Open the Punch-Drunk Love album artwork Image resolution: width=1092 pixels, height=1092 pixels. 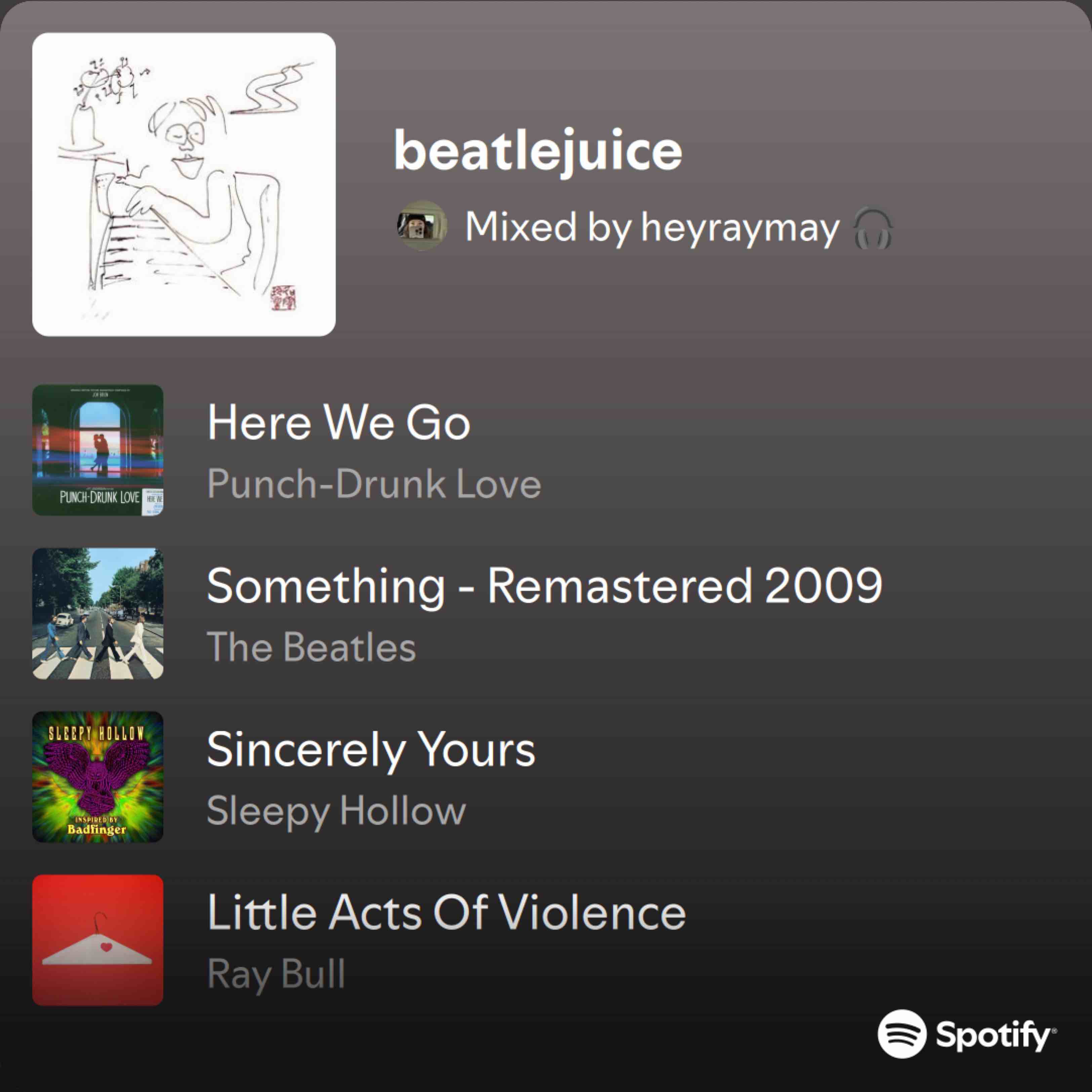tap(98, 450)
